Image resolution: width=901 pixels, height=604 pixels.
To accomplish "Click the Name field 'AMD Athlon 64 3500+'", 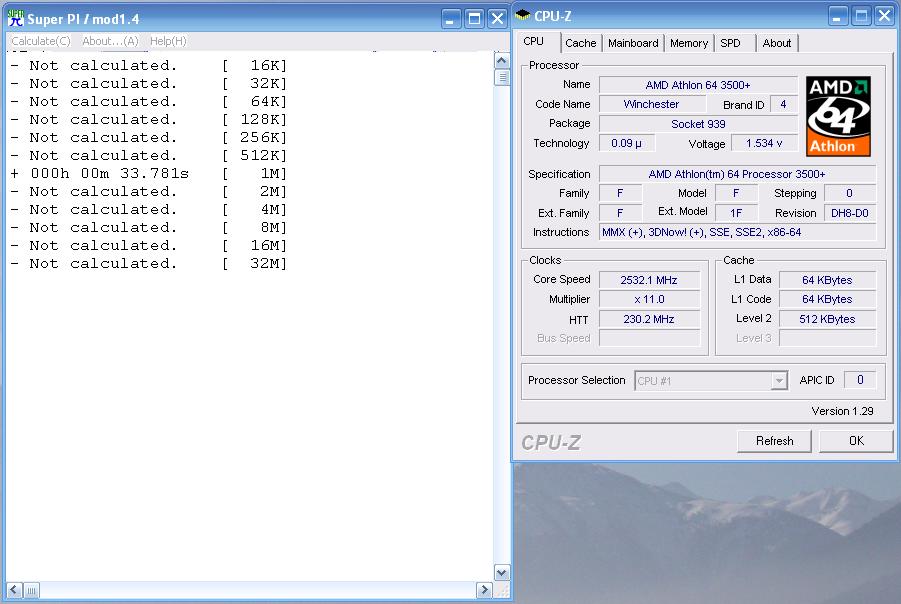I will tap(698, 85).
